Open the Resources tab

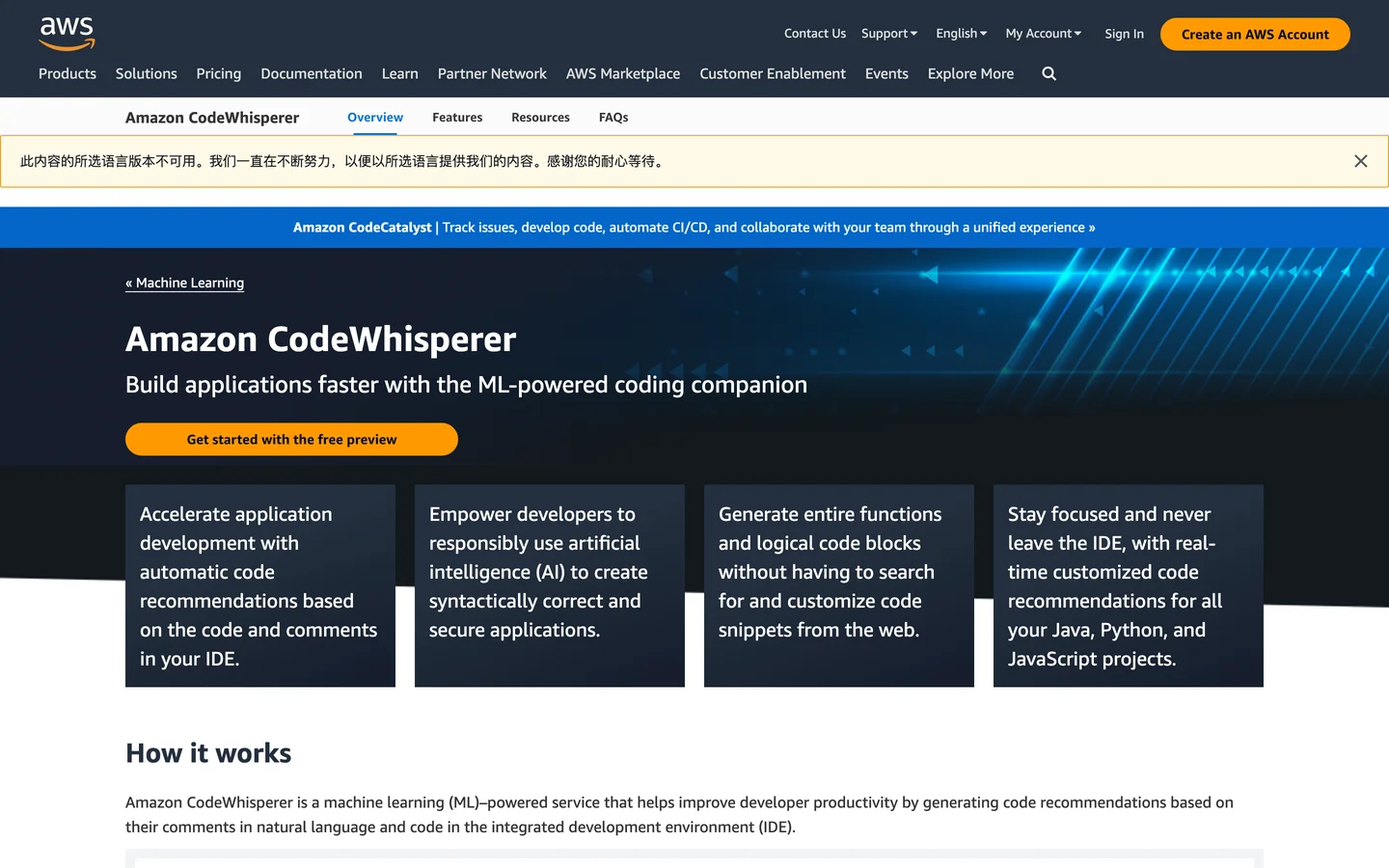tap(540, 118)
